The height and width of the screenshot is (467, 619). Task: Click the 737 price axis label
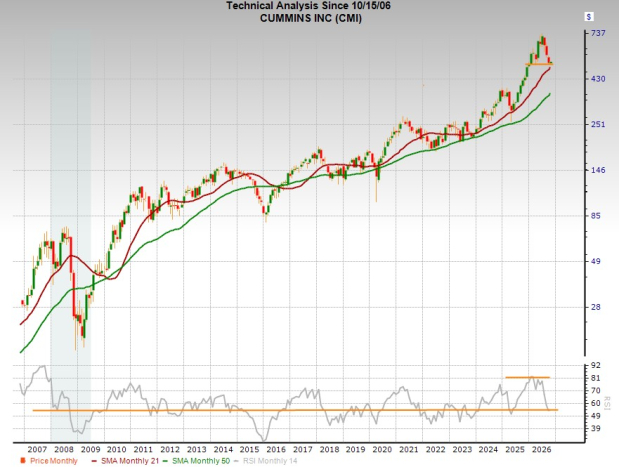tap(598, 33)
